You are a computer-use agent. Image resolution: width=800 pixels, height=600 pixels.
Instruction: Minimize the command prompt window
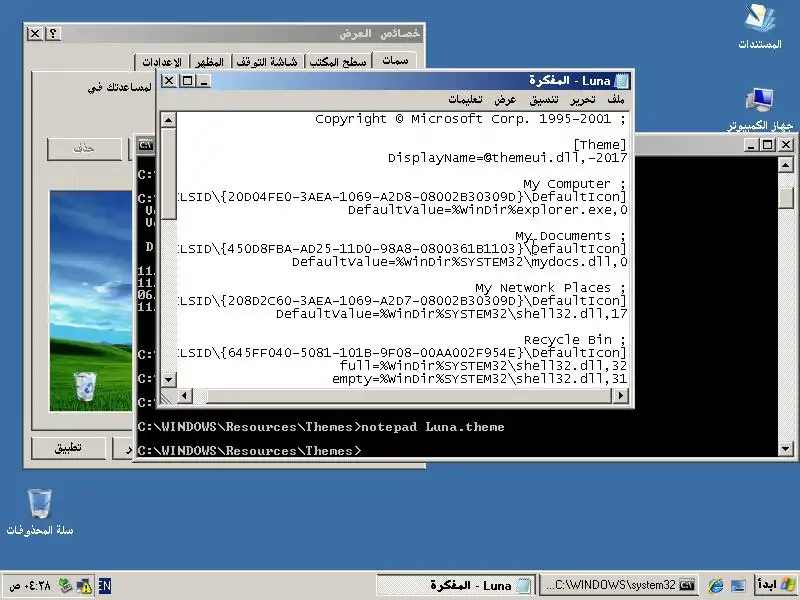749,145
